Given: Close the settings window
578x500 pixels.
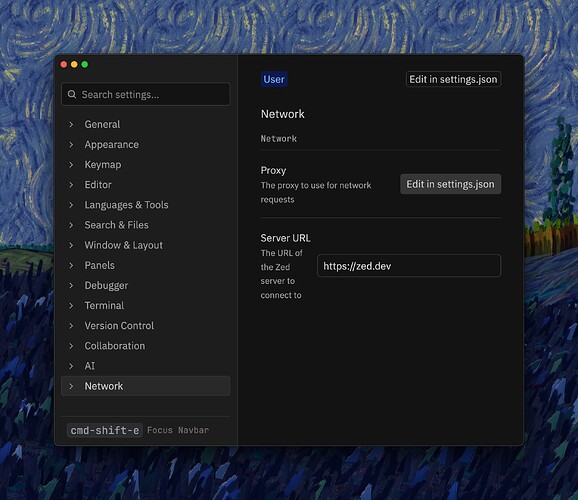Looking at the screenshot, I should tap(64, 65).
